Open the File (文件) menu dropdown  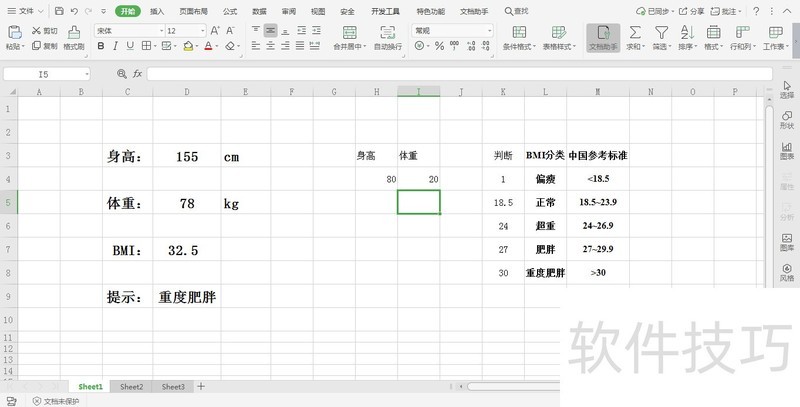26,11
